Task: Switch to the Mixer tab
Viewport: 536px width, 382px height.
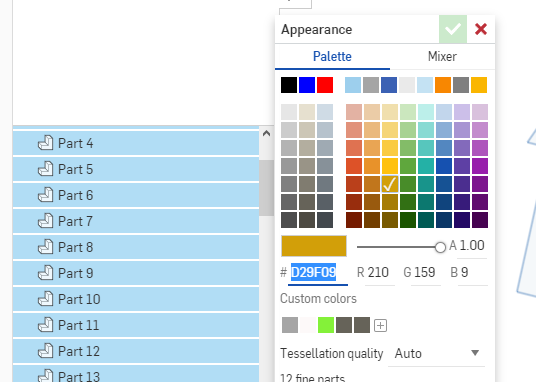Action: point(442,56)
